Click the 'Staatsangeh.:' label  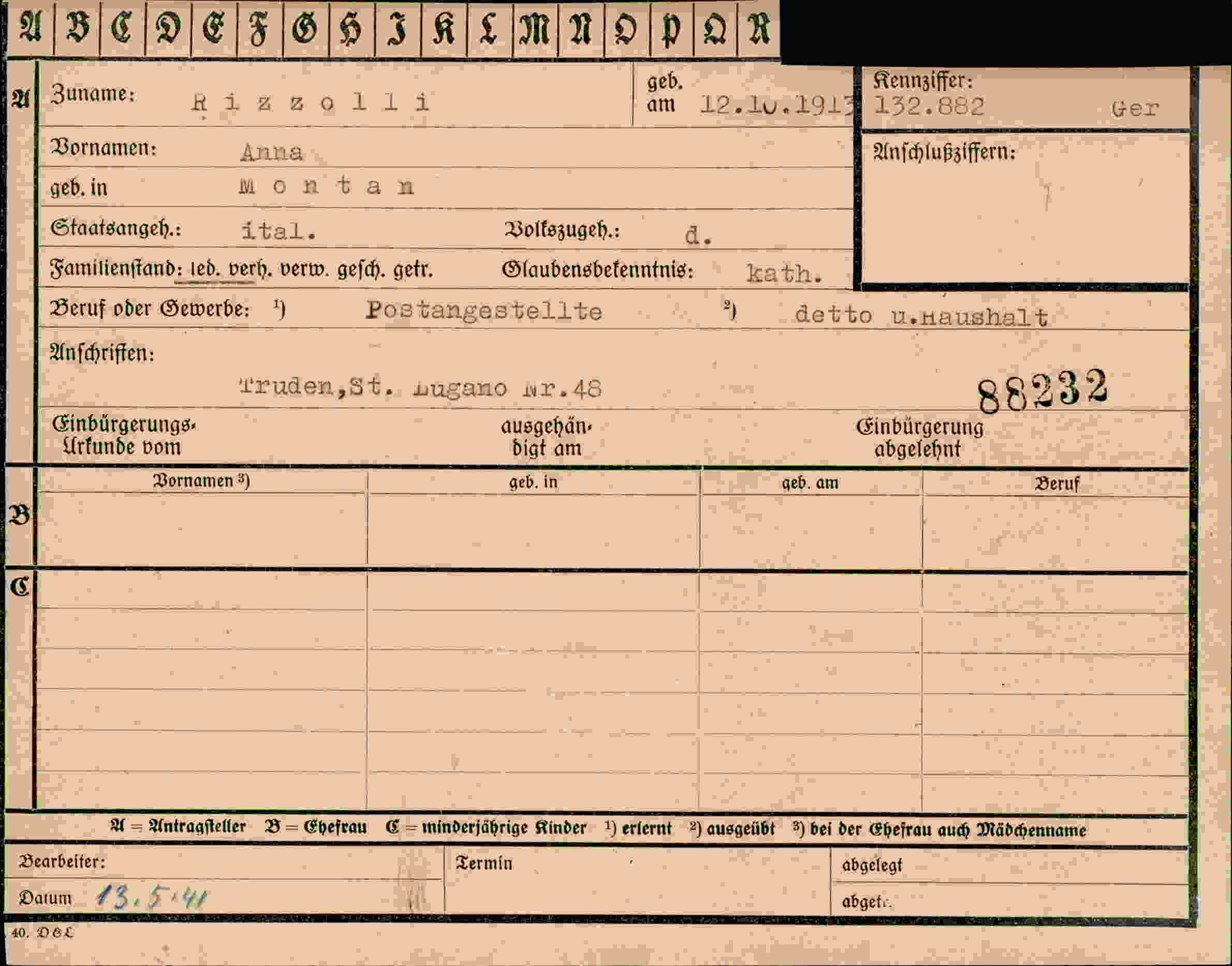coord(116,228)
